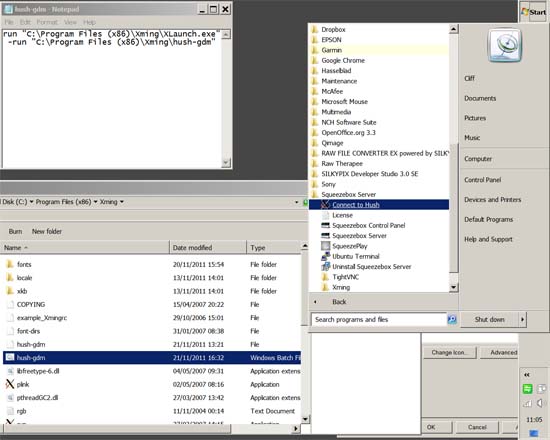This screenshot has width=550, height=440.
Task: Sort files by Name column
Action: (85, 248)
